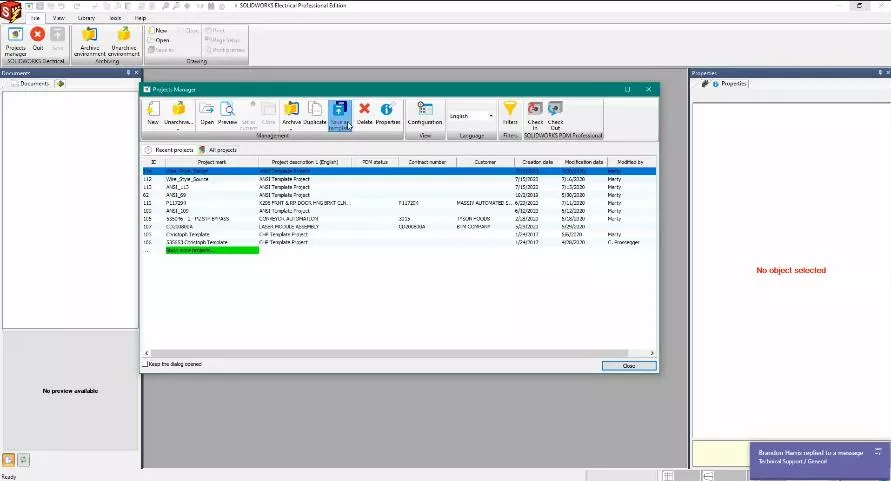Select the Documents panel tab
This screenshot has width=891, height=481.
tap(31, 84)
